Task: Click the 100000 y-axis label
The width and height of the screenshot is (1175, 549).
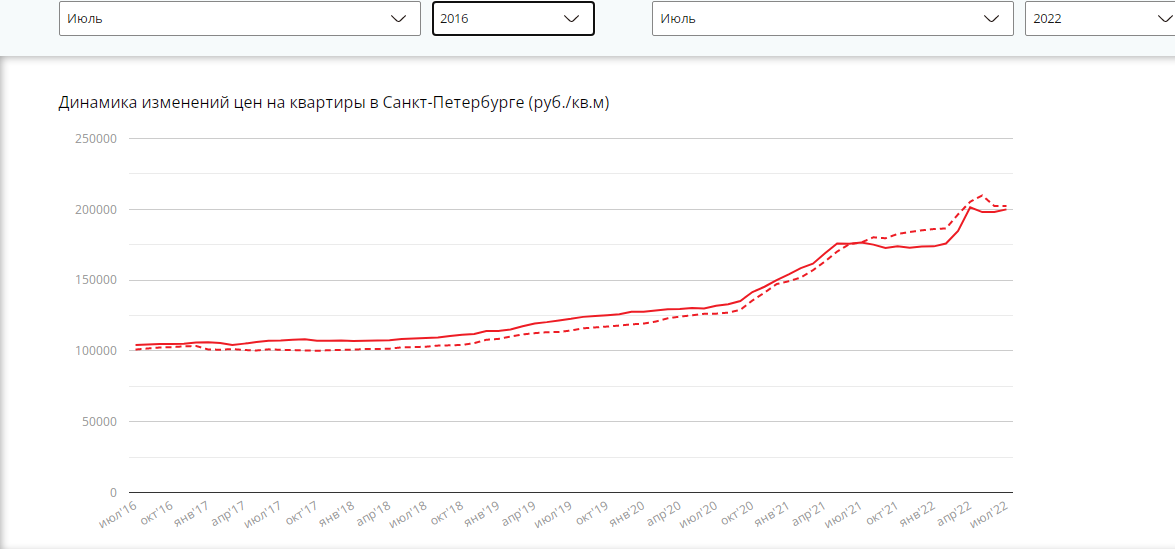Action: [95, 351]
